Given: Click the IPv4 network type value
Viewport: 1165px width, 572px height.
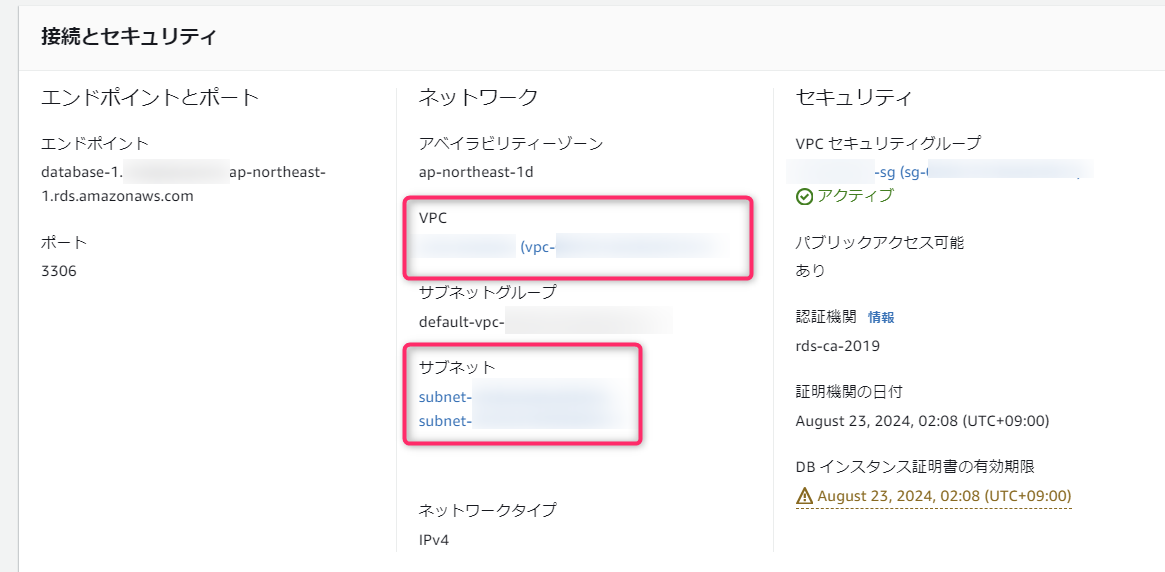Looking at the screenshot, I should coord(435,540).
